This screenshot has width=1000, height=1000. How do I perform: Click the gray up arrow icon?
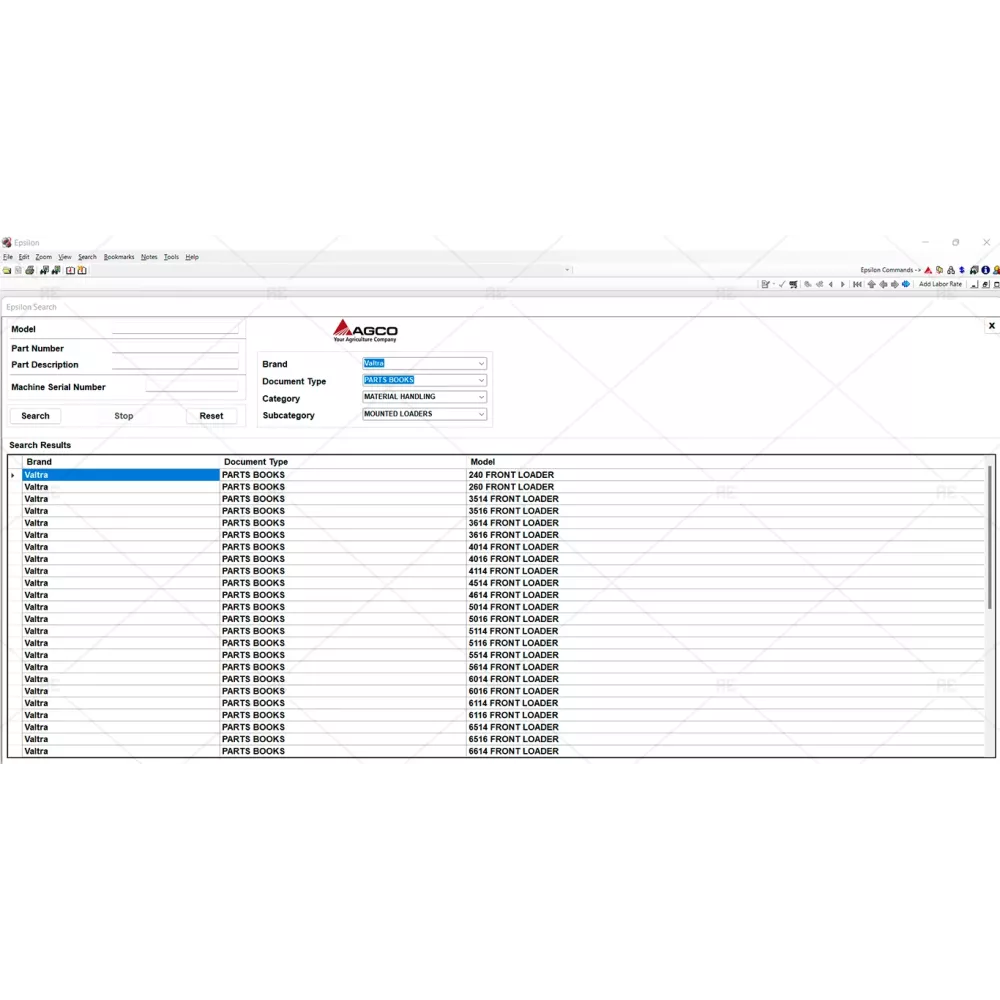[x=871, y=284]
